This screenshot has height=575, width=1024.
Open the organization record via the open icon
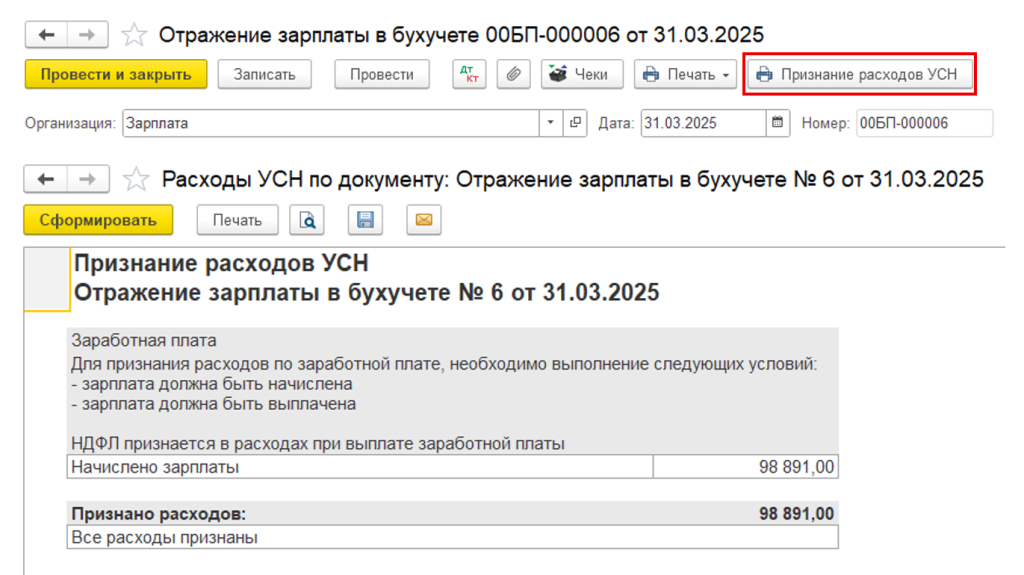(x=575, y=123)
